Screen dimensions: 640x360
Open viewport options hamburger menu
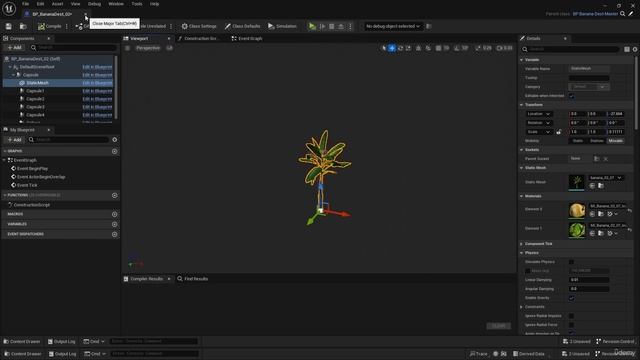click(127, 48)
